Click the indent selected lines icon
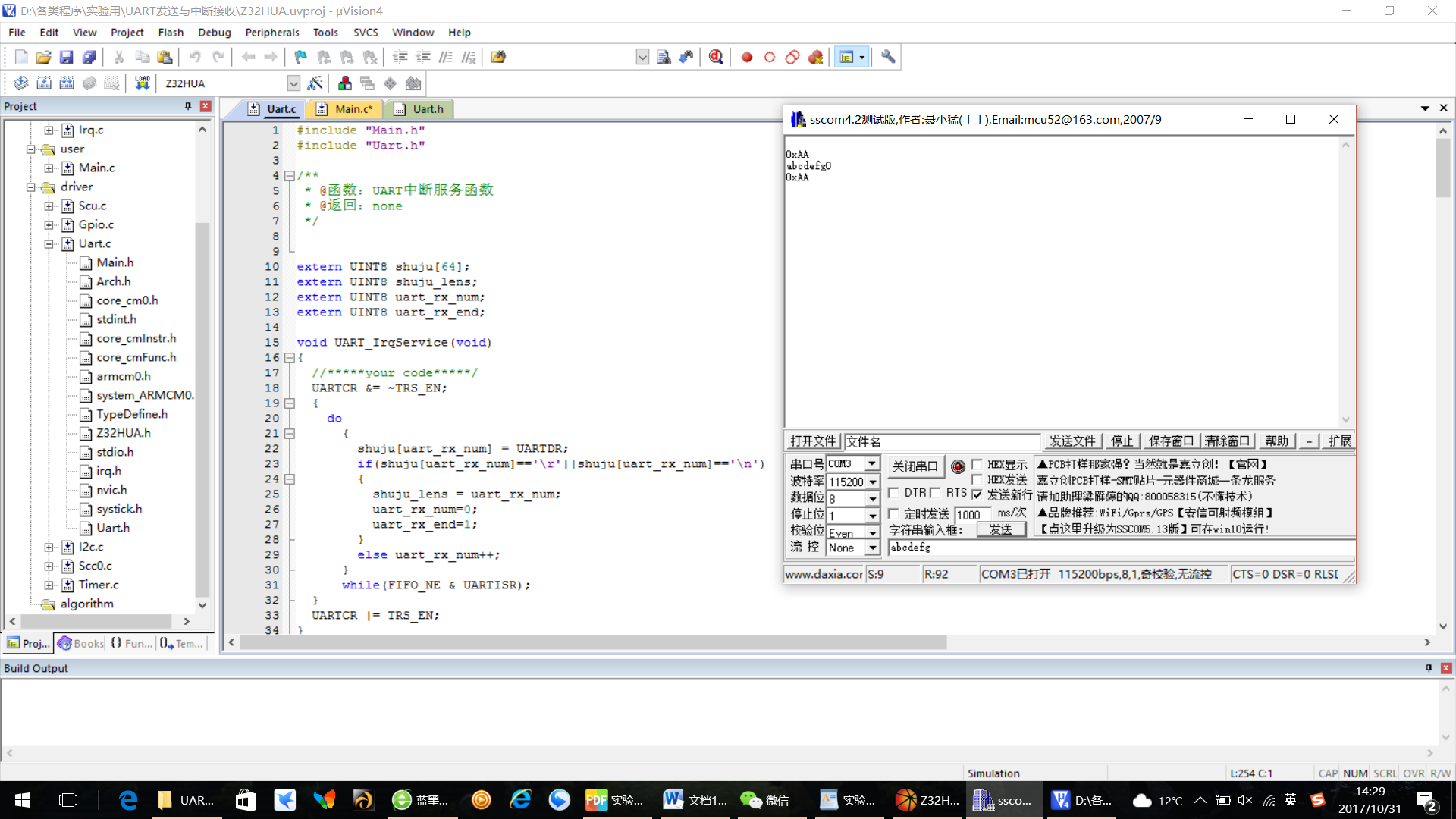1456x819 pixels. [x=400, y=57]
